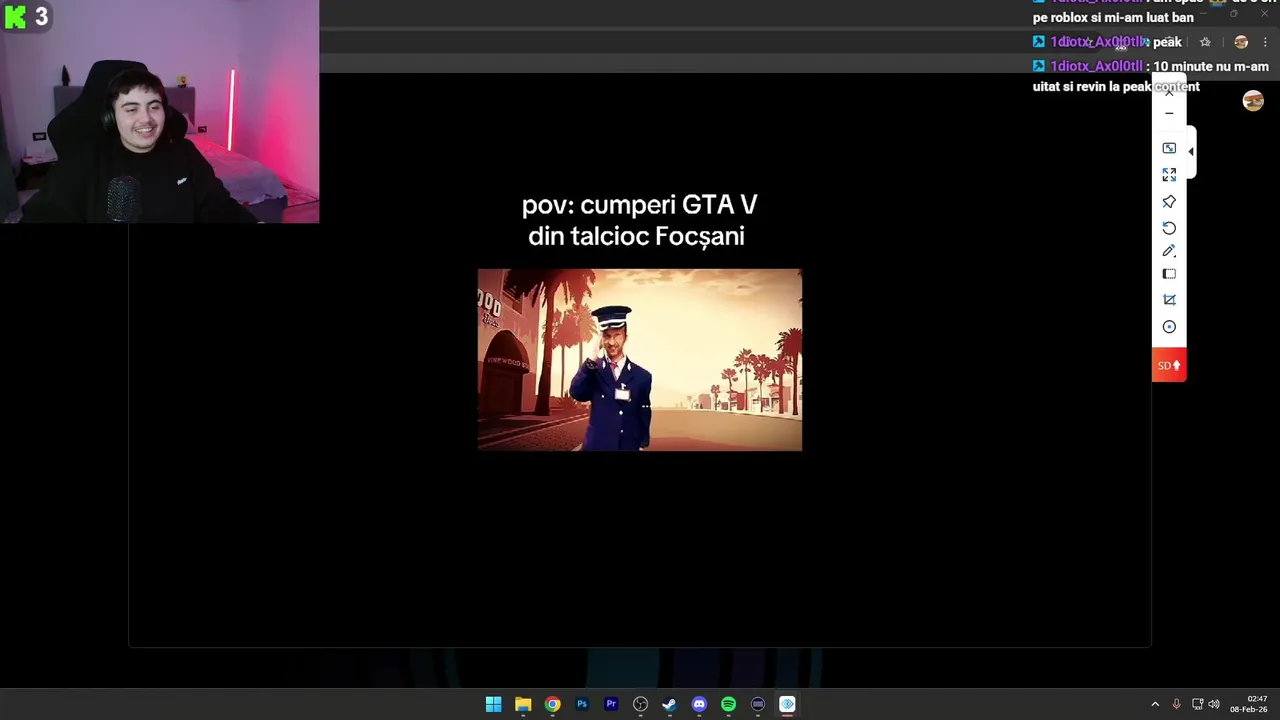Click the rotate counterclockwise icon

click(1169, 228)
